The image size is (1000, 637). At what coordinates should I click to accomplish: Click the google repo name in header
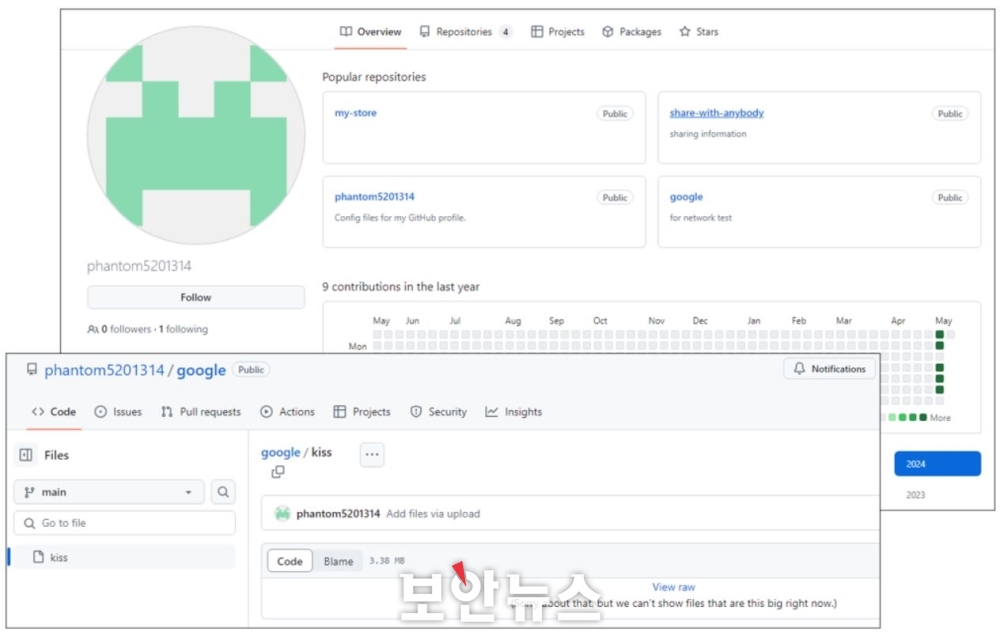point(201,370)
